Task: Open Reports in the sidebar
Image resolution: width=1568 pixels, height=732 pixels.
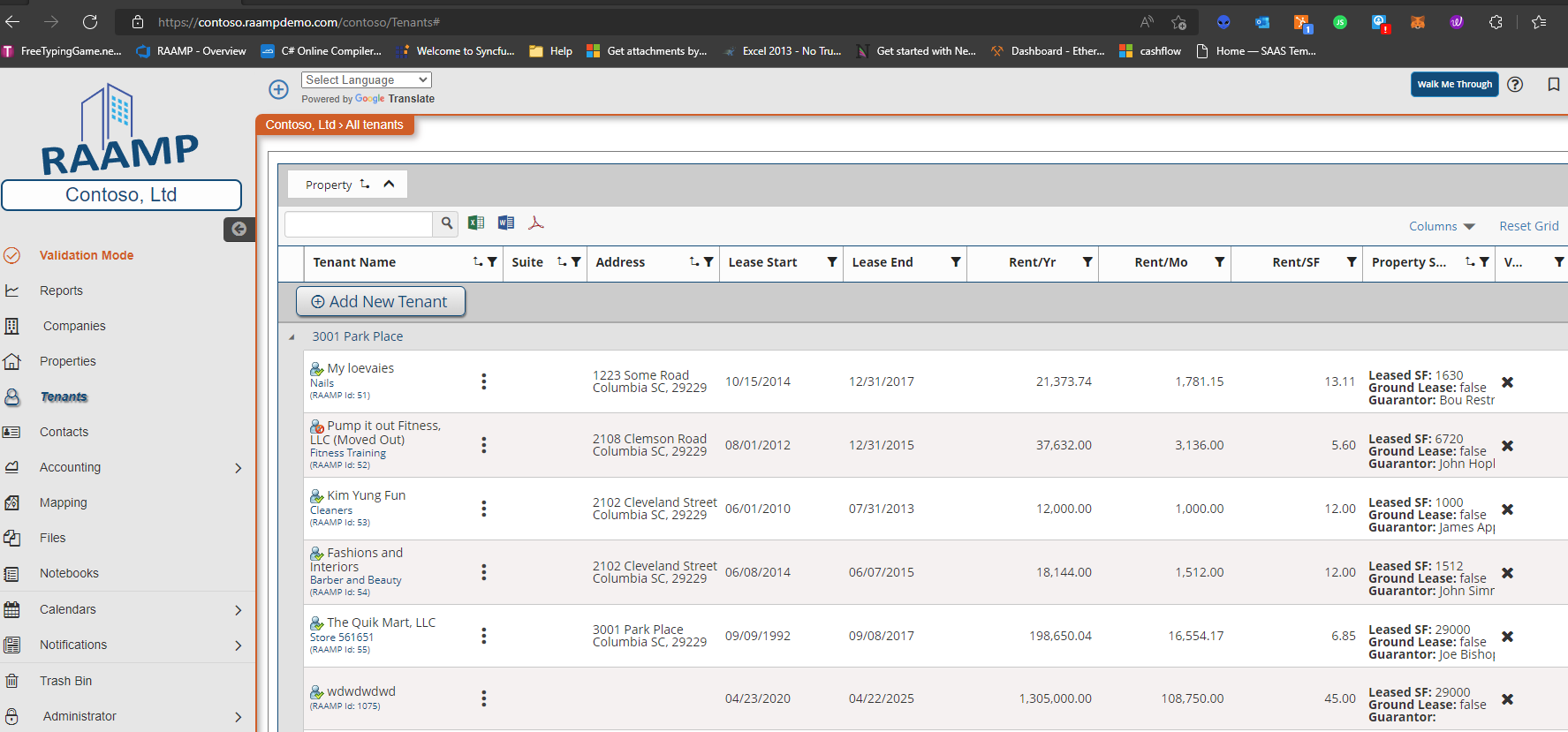Action: [61, 291]
